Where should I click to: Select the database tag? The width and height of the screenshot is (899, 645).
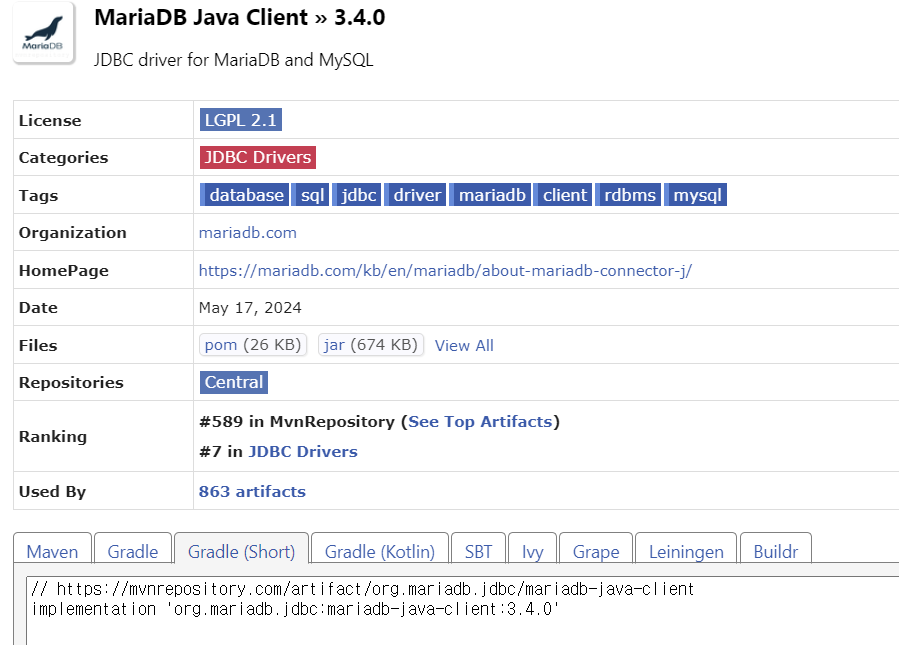(x=245, y=195)
